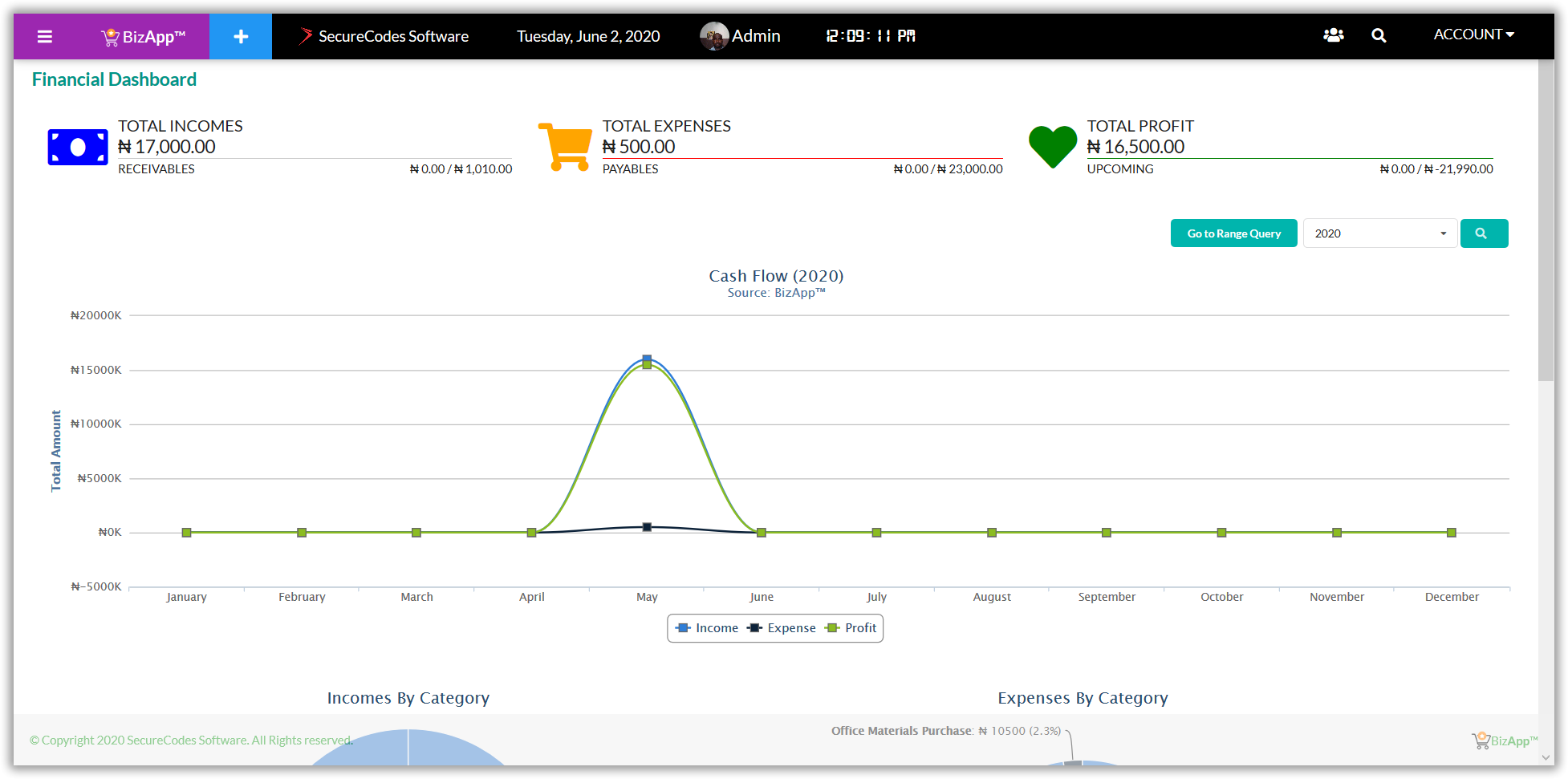
Task: Click the May income data point
Action: (647, 359)
